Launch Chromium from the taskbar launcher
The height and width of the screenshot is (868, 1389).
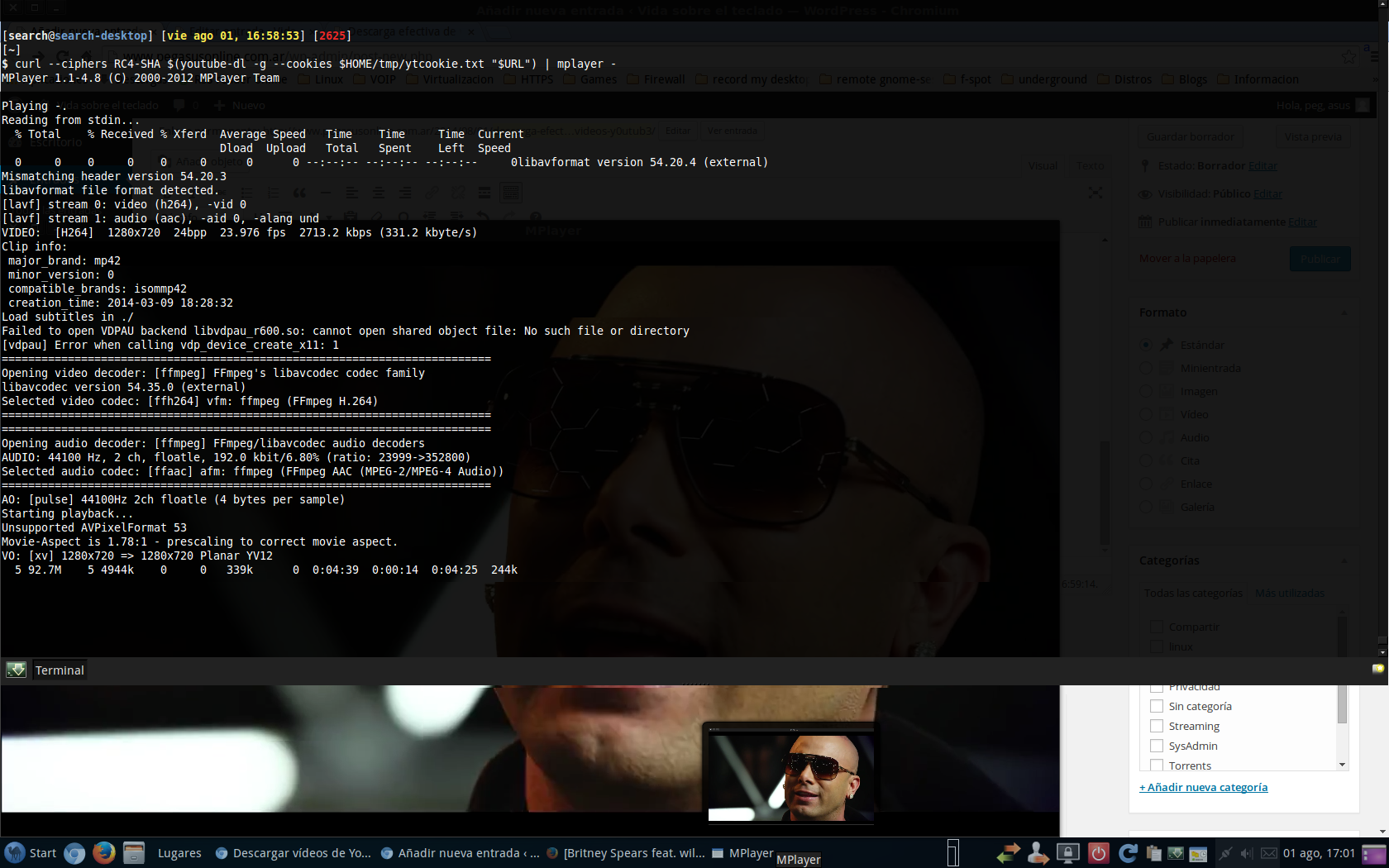pos(74,853)
